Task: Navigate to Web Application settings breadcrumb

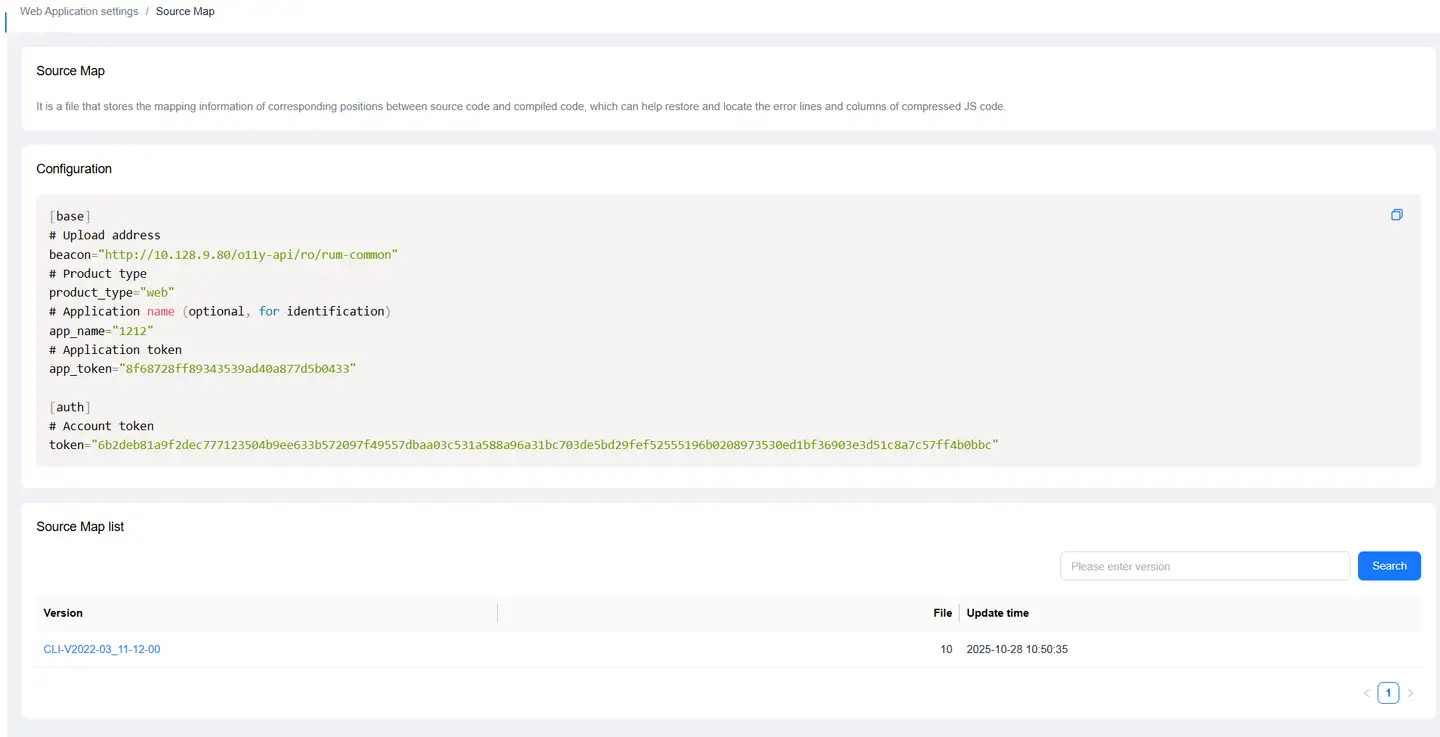Action: point(79,12)
